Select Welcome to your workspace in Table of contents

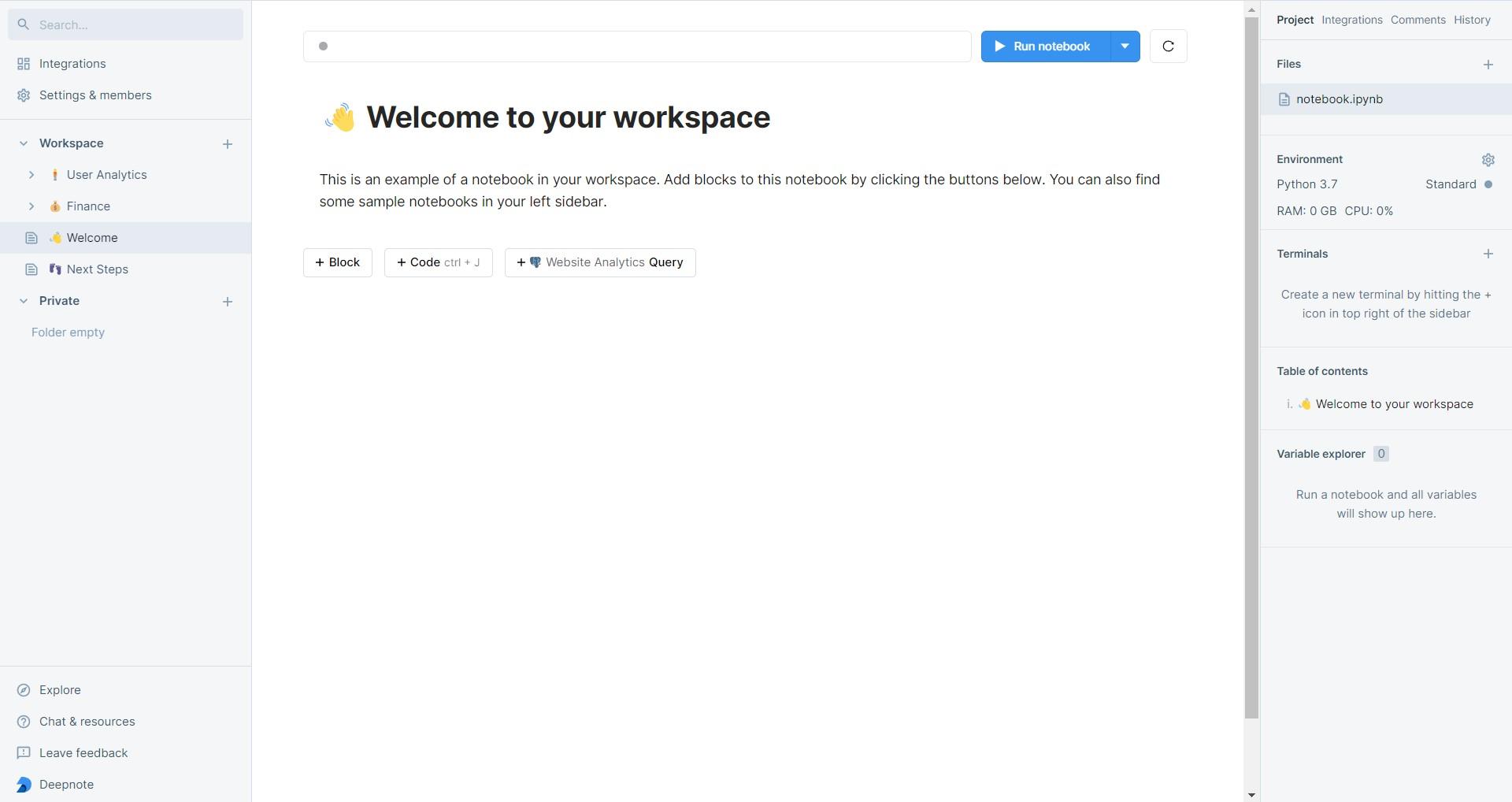(1393, 403)
